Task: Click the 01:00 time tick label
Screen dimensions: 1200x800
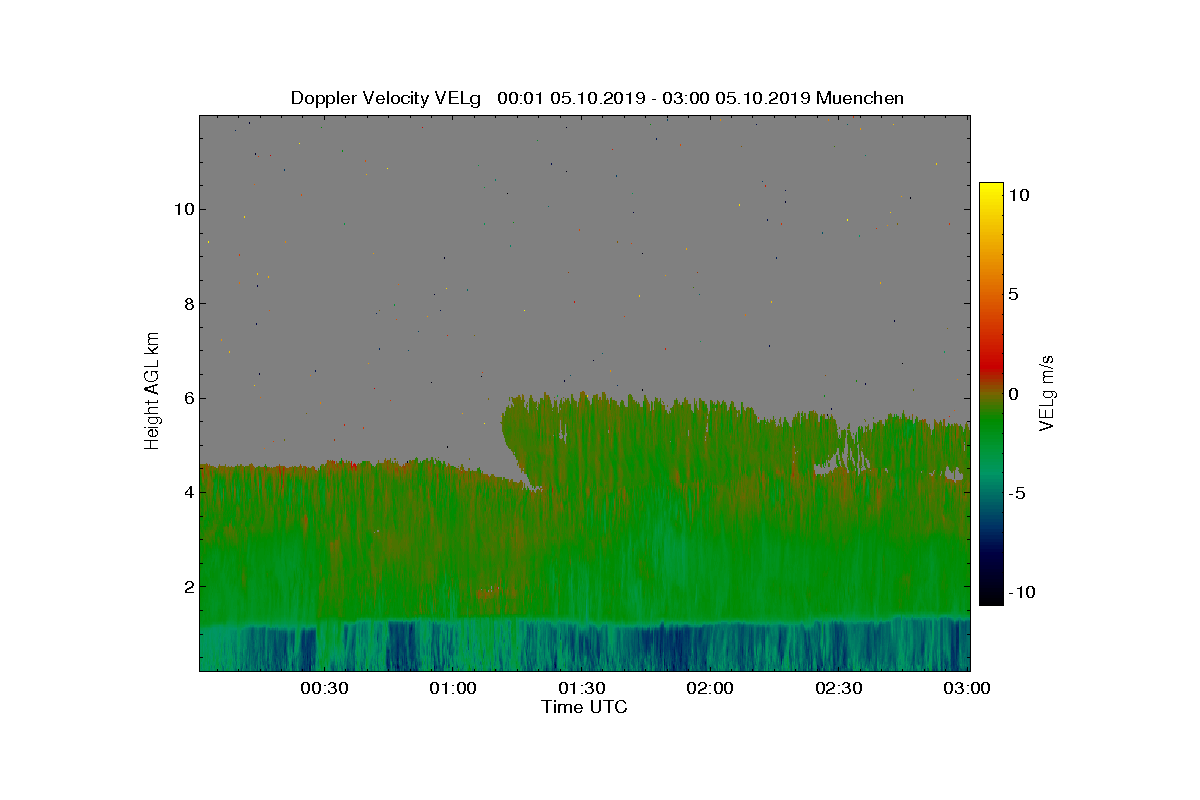Action: pyautogui.click(x=453, y=688)
